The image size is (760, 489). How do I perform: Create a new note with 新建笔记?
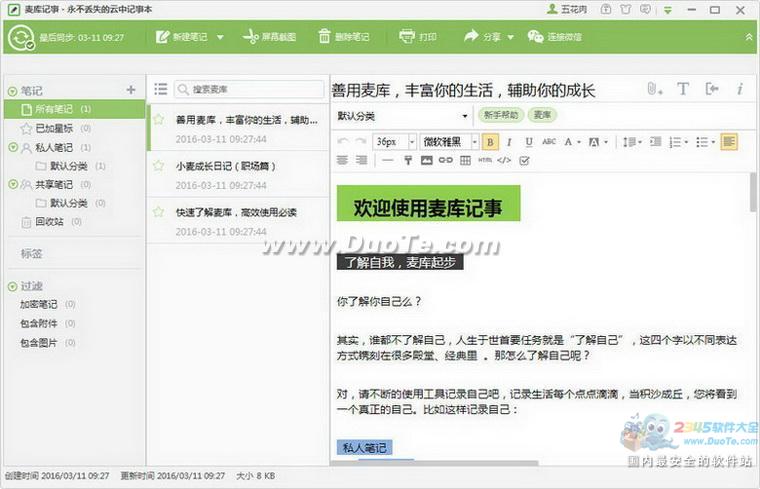[182, 37]
